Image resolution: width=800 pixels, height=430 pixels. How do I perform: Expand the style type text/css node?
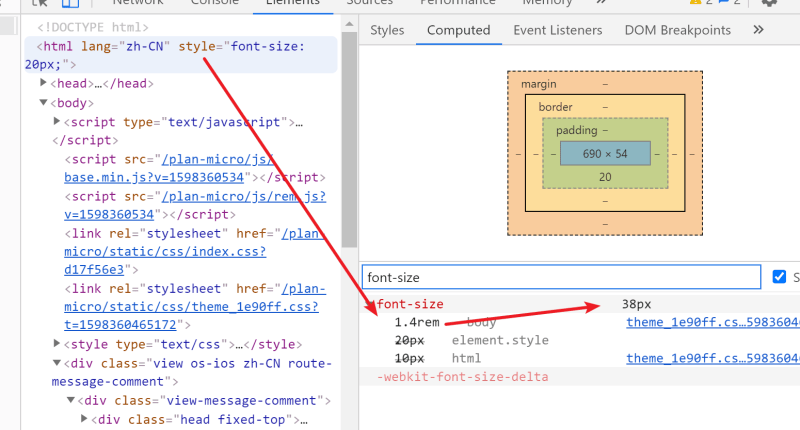coord(57,343)
